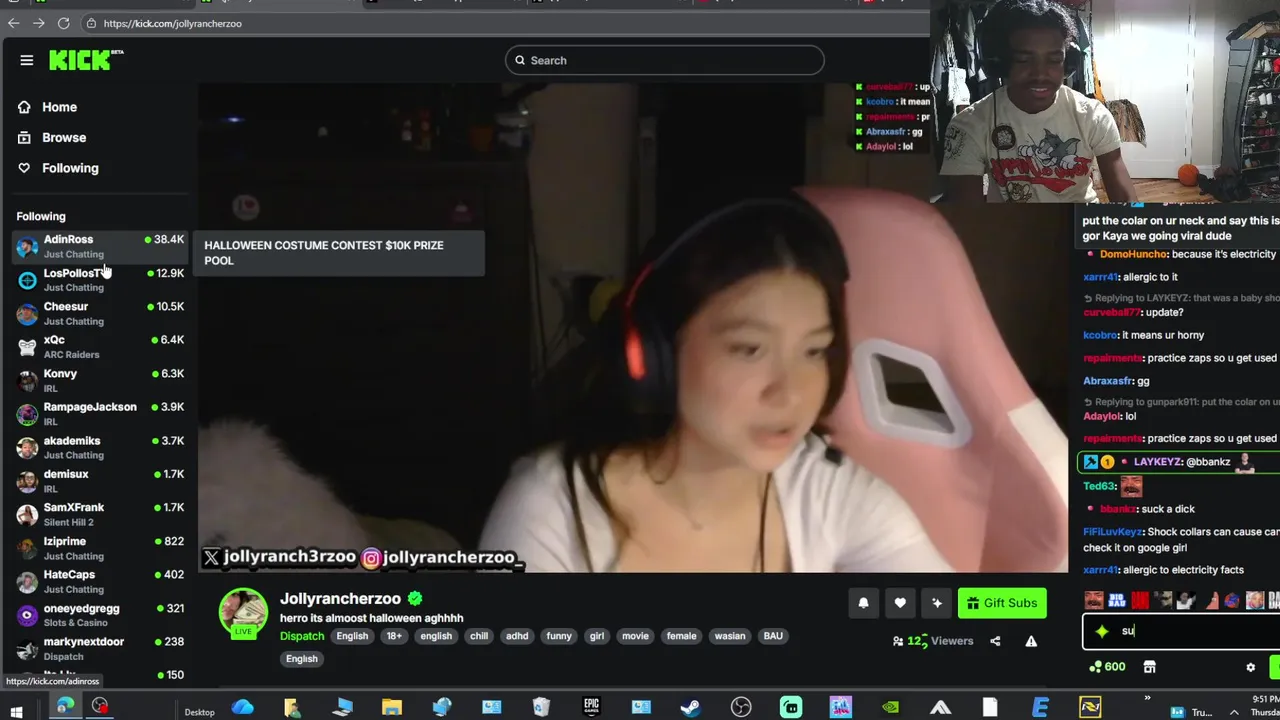
Task: Open Recycle Bin from the taskbar
Action: tap(541, 708)
